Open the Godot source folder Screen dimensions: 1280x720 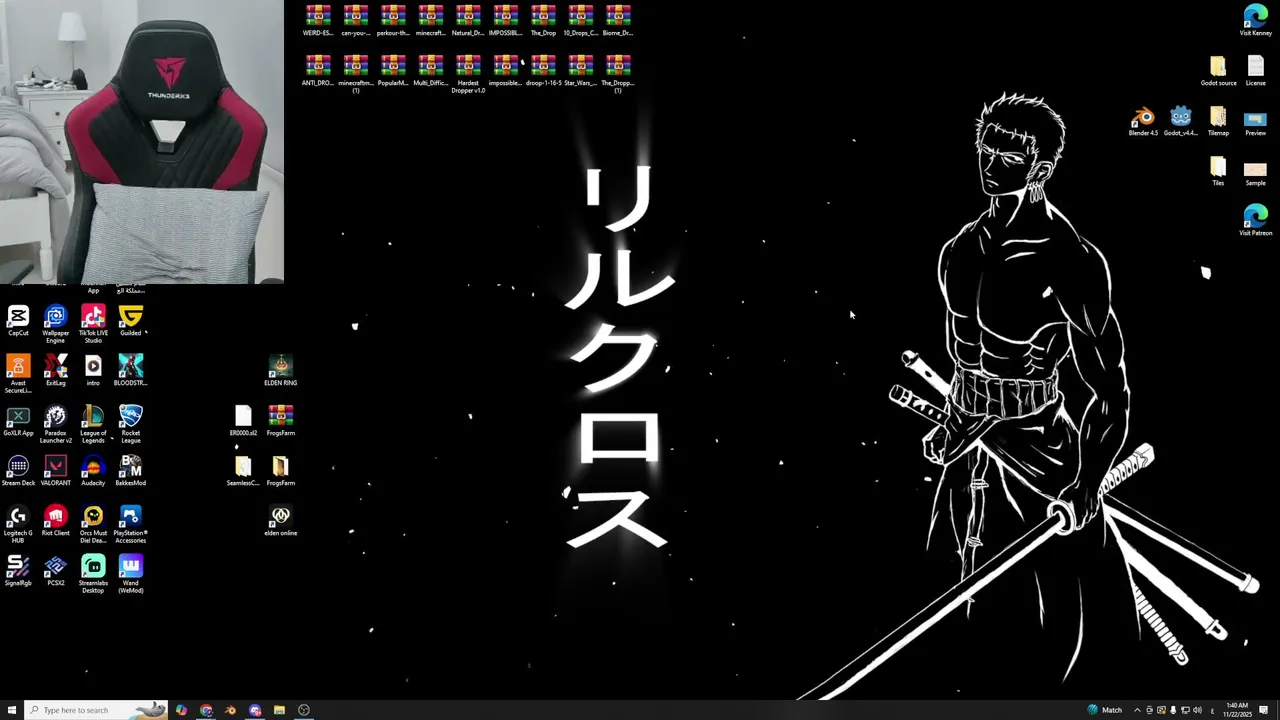pyautogui.click(x=1218, y=72)
